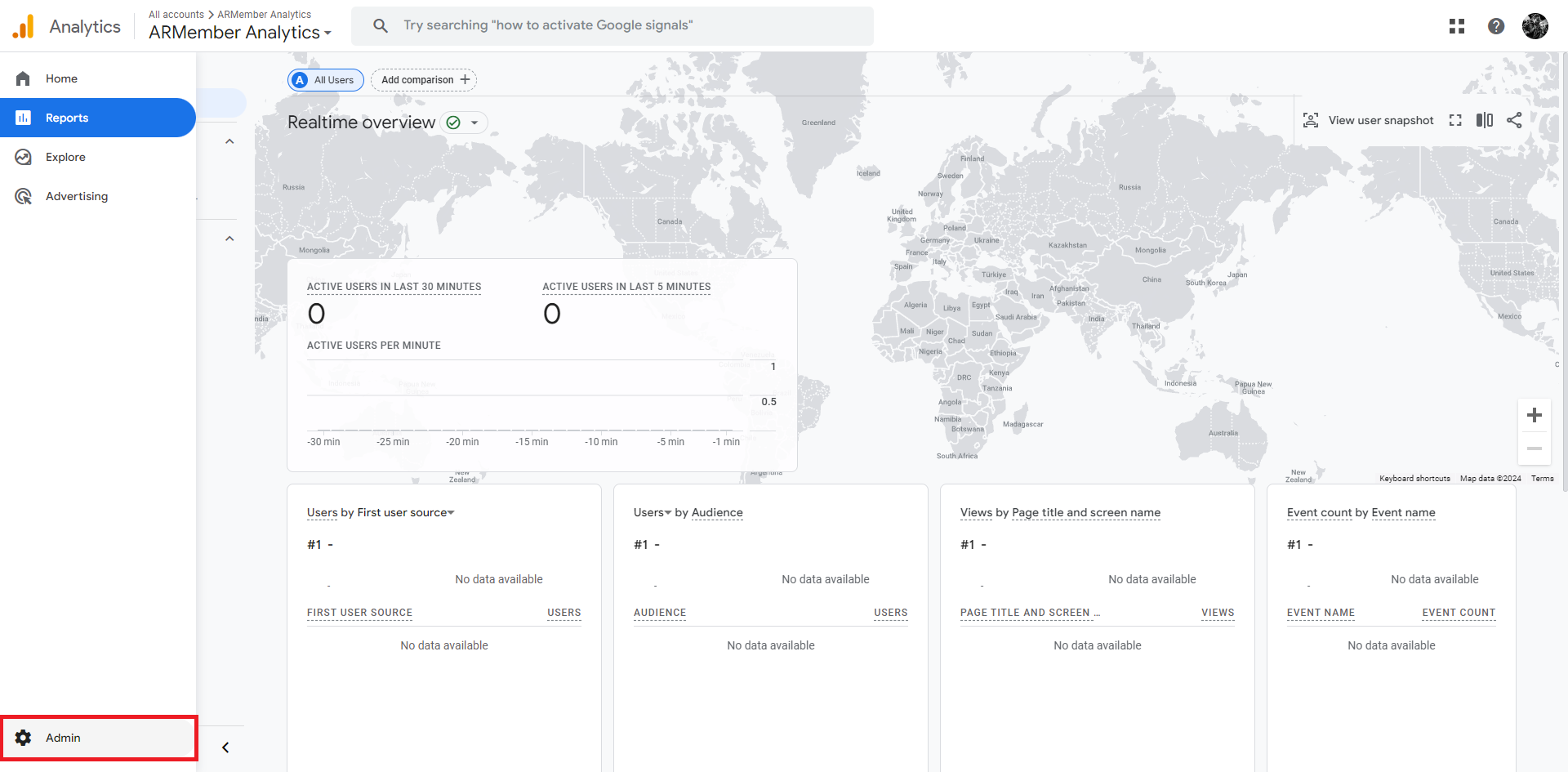
Task: Click the search bar input field
Action: tap(612, 25)
